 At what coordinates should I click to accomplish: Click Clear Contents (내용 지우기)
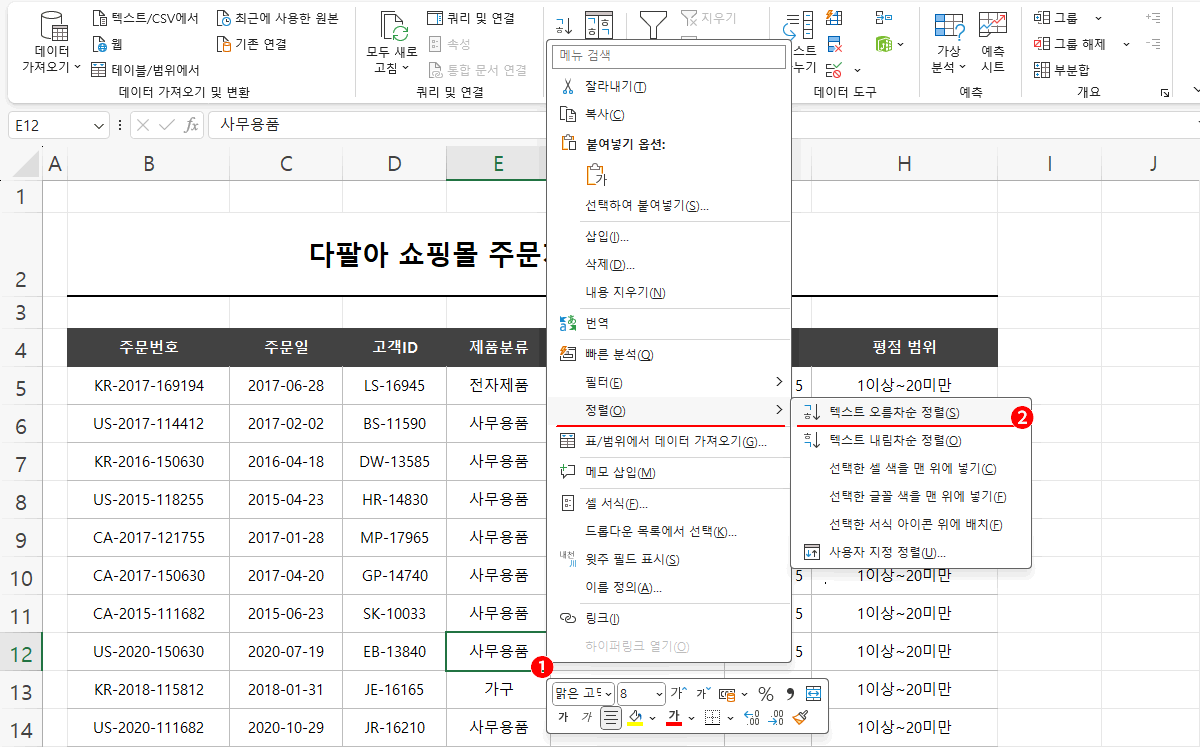click(671, 293)
